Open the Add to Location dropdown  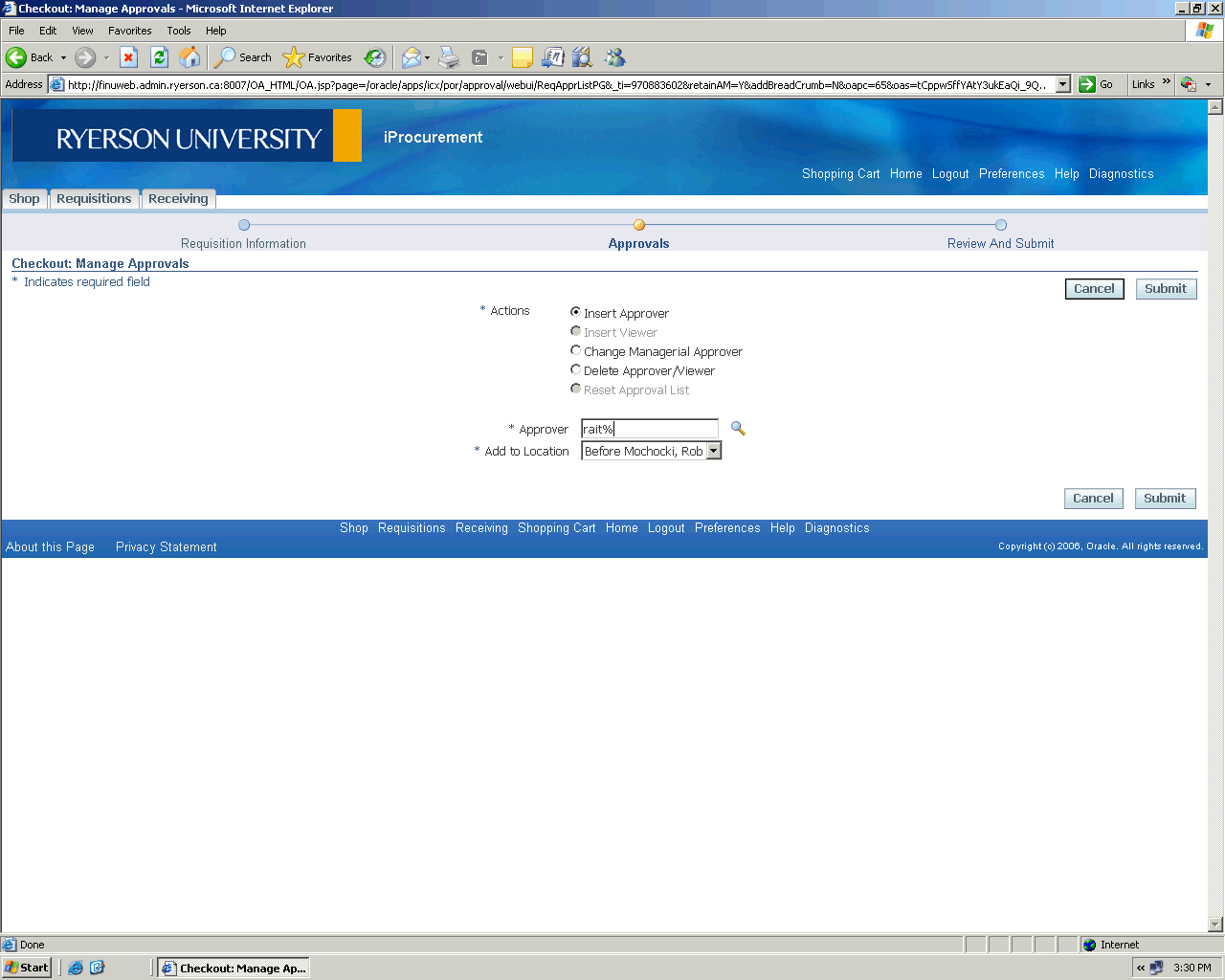click(x=713, y=451)
